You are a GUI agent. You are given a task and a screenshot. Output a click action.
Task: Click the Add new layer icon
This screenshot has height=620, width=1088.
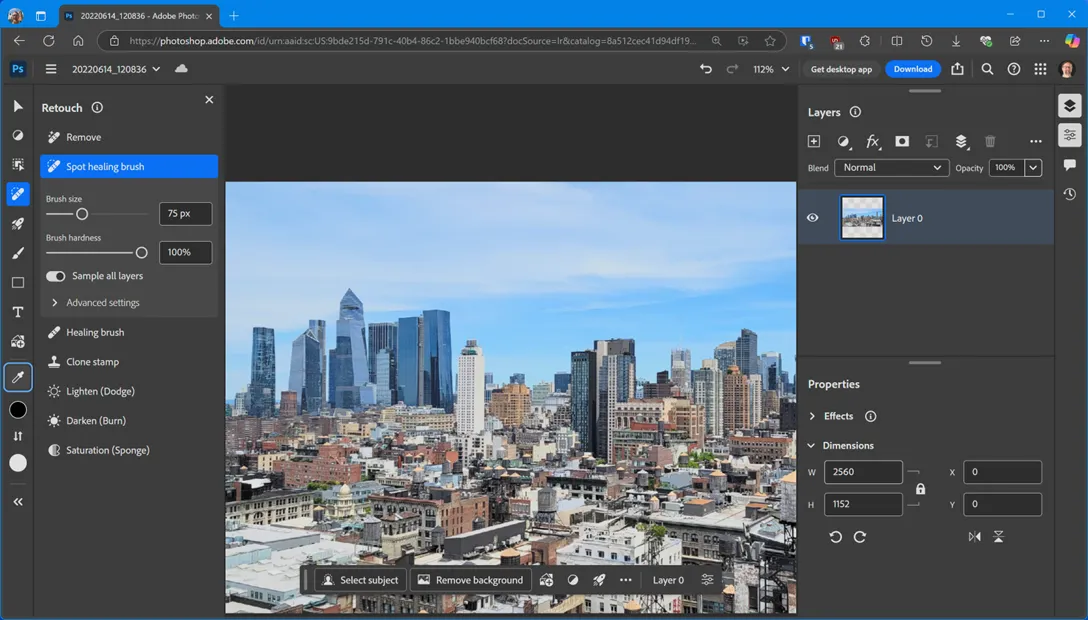pyautogui.click(x=814, y=142)
